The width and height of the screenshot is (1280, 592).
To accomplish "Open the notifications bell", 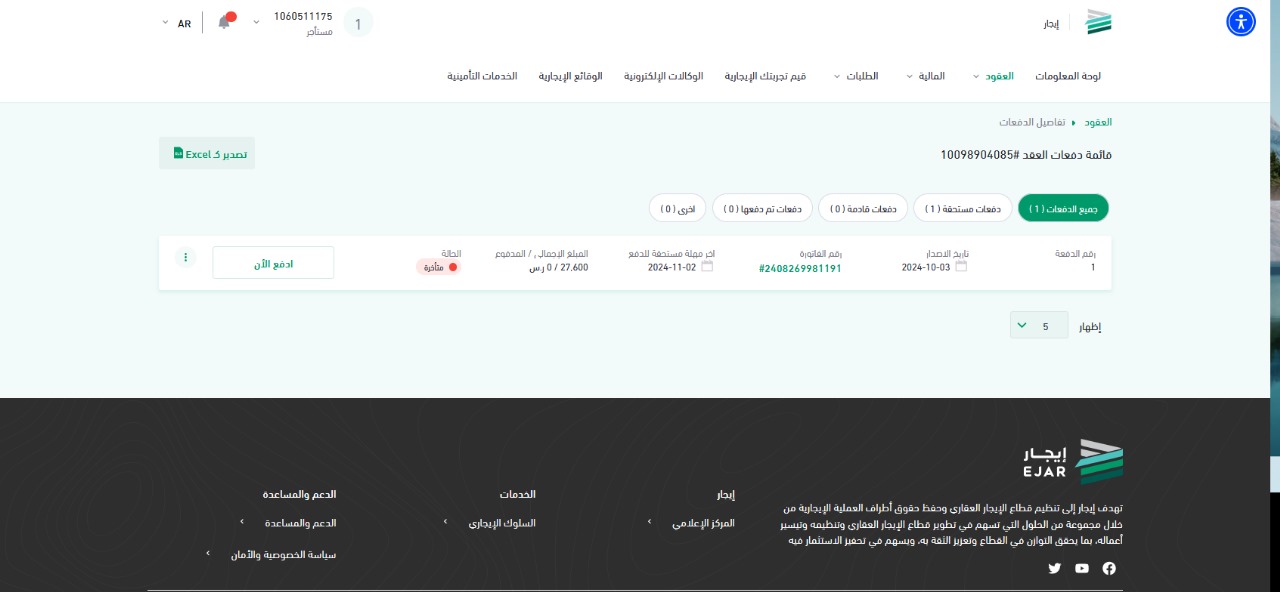I will coord(225,22).
